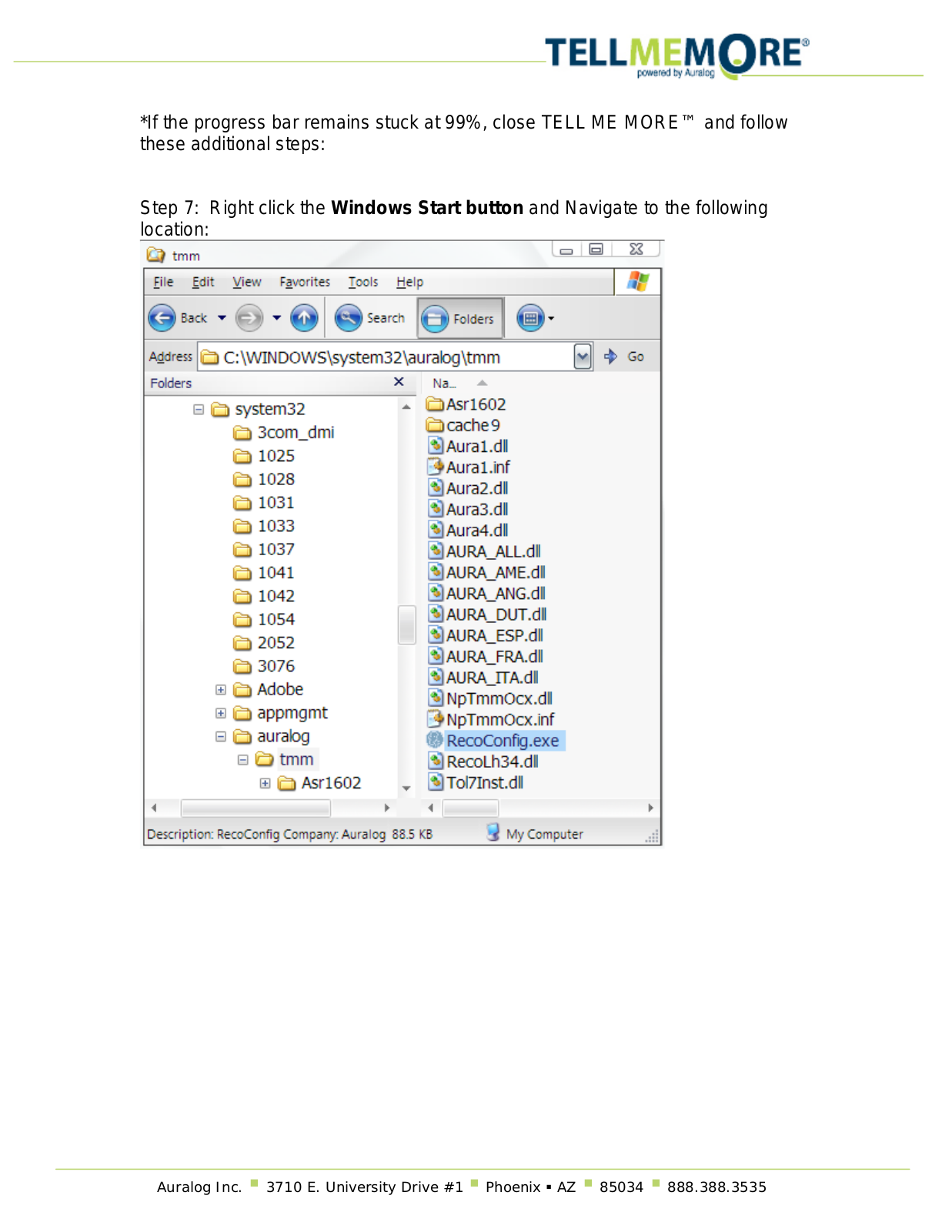Select the cache9 folder icon
Viewport: 952px width, 1232px height.
click(436, 425)
